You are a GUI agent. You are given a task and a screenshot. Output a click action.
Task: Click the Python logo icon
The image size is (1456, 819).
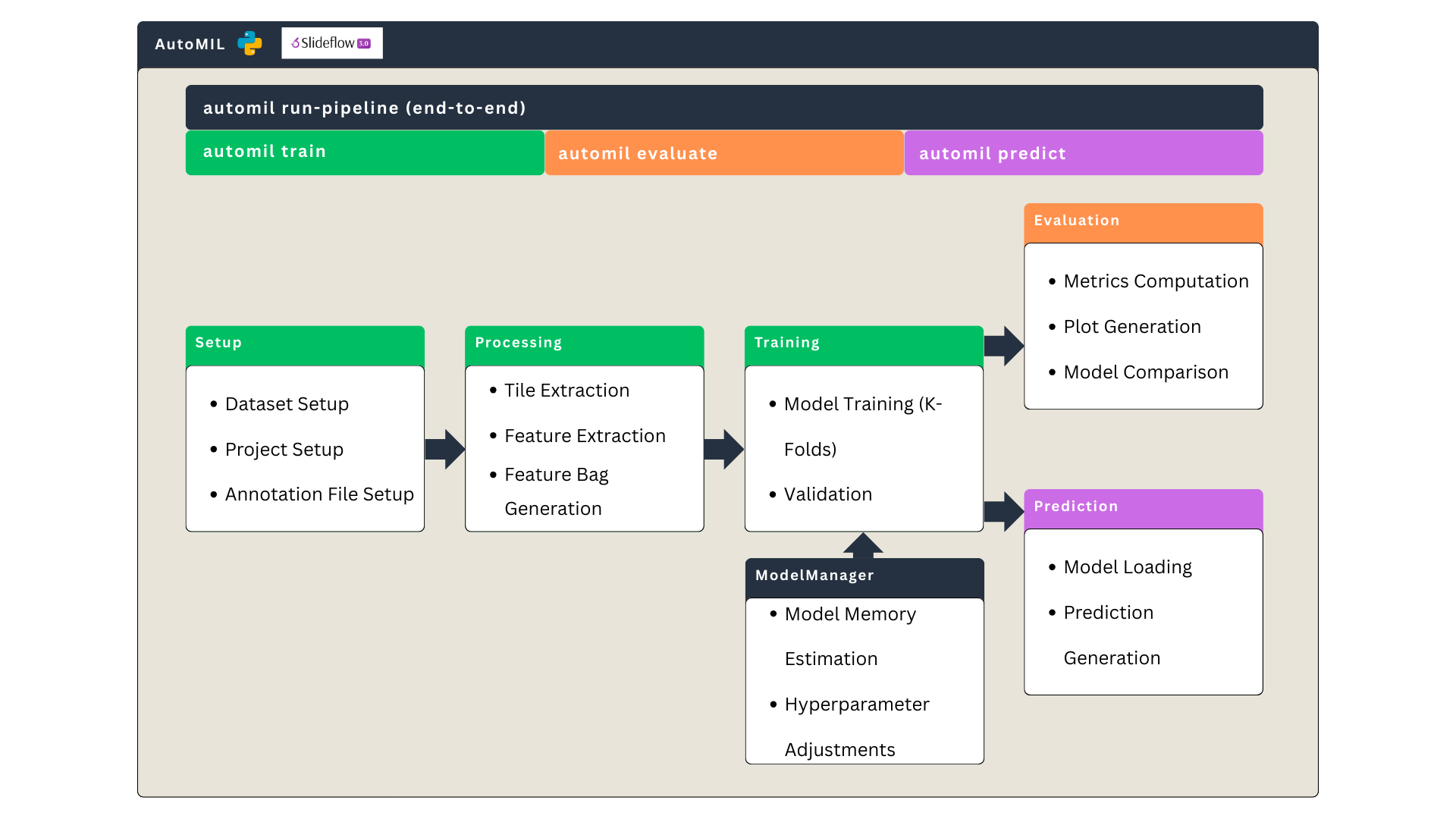click(x=250, y=44)
